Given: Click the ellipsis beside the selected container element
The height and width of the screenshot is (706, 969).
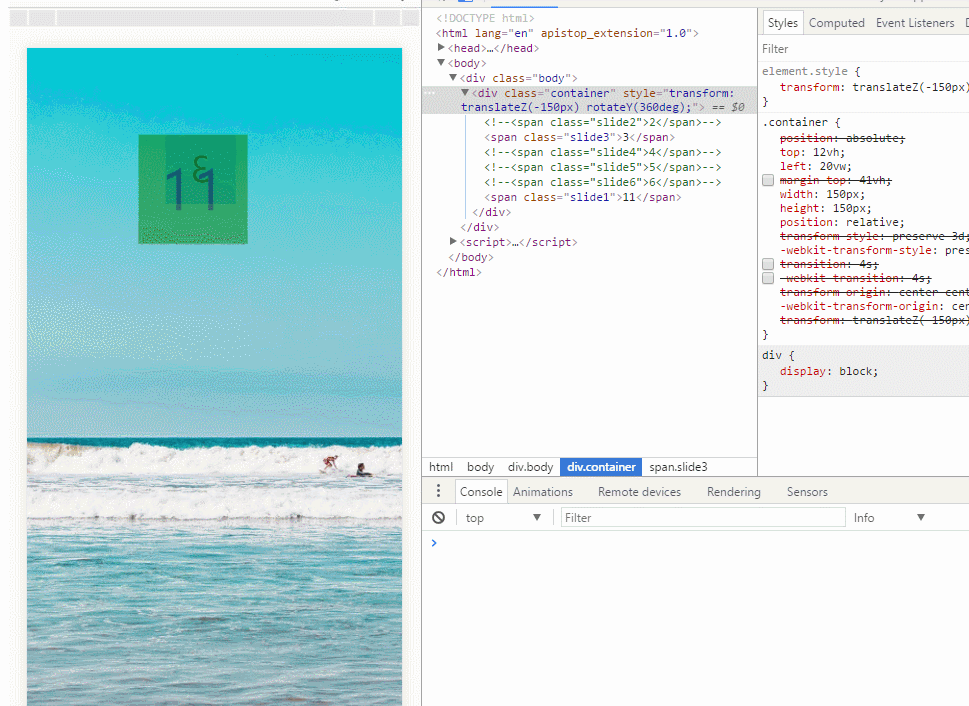Looking at the screenshot, I should [x=430, y=93].
